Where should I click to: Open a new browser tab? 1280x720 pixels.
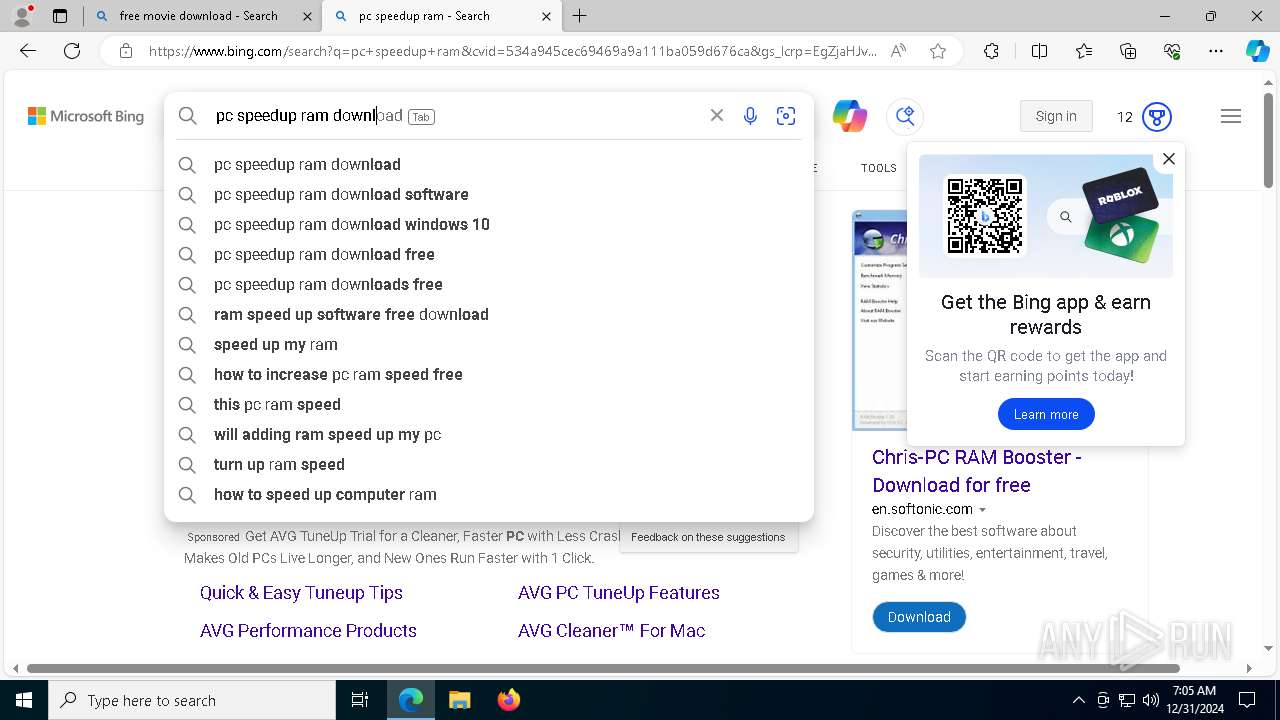580,16
